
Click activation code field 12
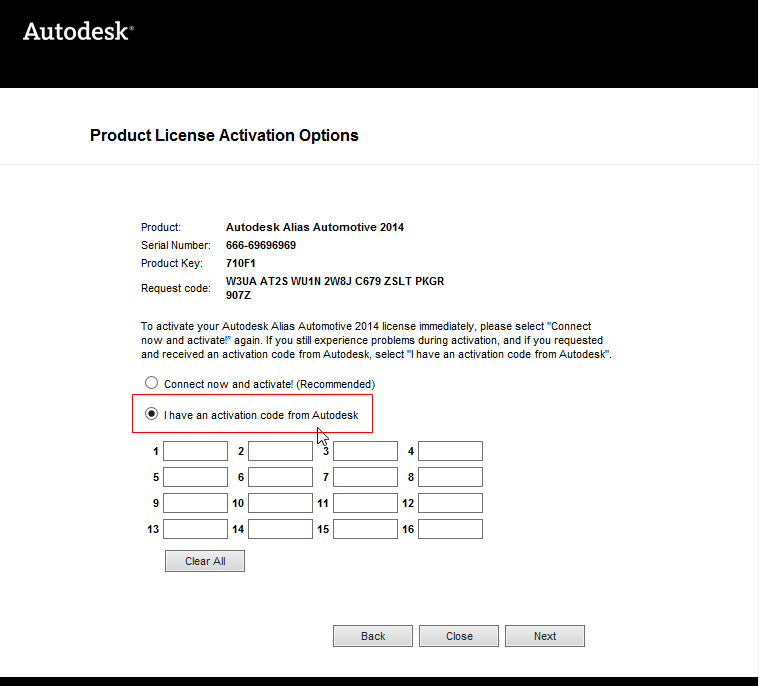pyautogui.click(x=450, y=503)
